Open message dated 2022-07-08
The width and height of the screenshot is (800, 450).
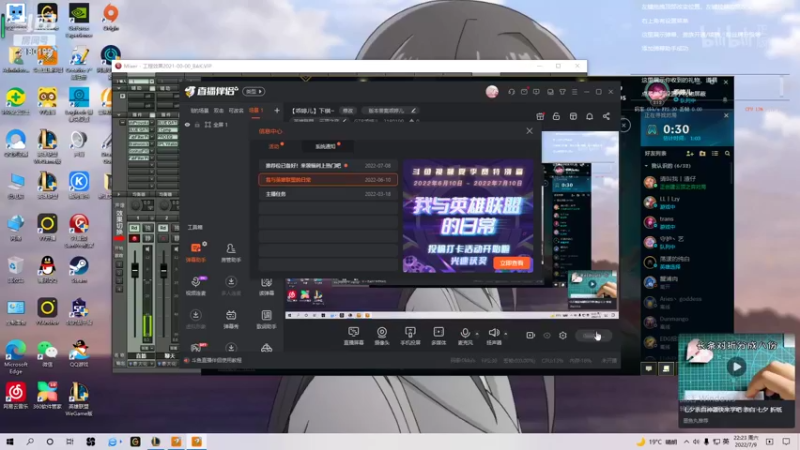(328, 166)
